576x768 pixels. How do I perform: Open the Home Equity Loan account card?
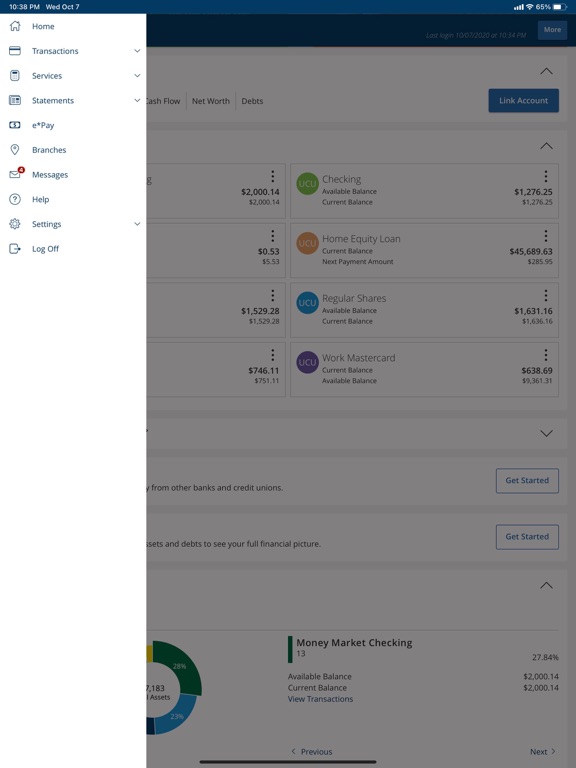(425, 251)
